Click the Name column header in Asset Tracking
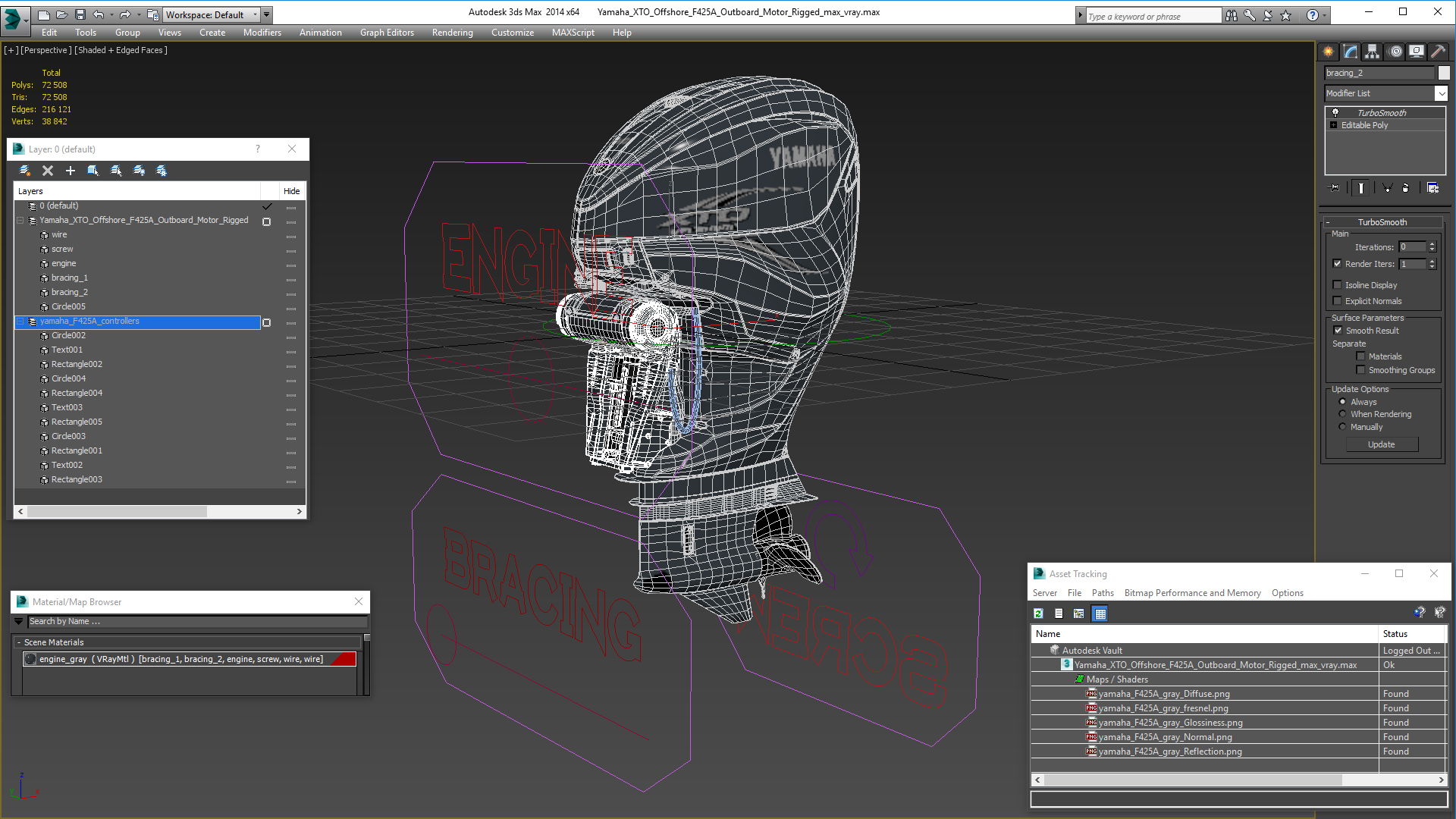The height and width of the screenshot is (819, 1456). (x=1205, y=634)
